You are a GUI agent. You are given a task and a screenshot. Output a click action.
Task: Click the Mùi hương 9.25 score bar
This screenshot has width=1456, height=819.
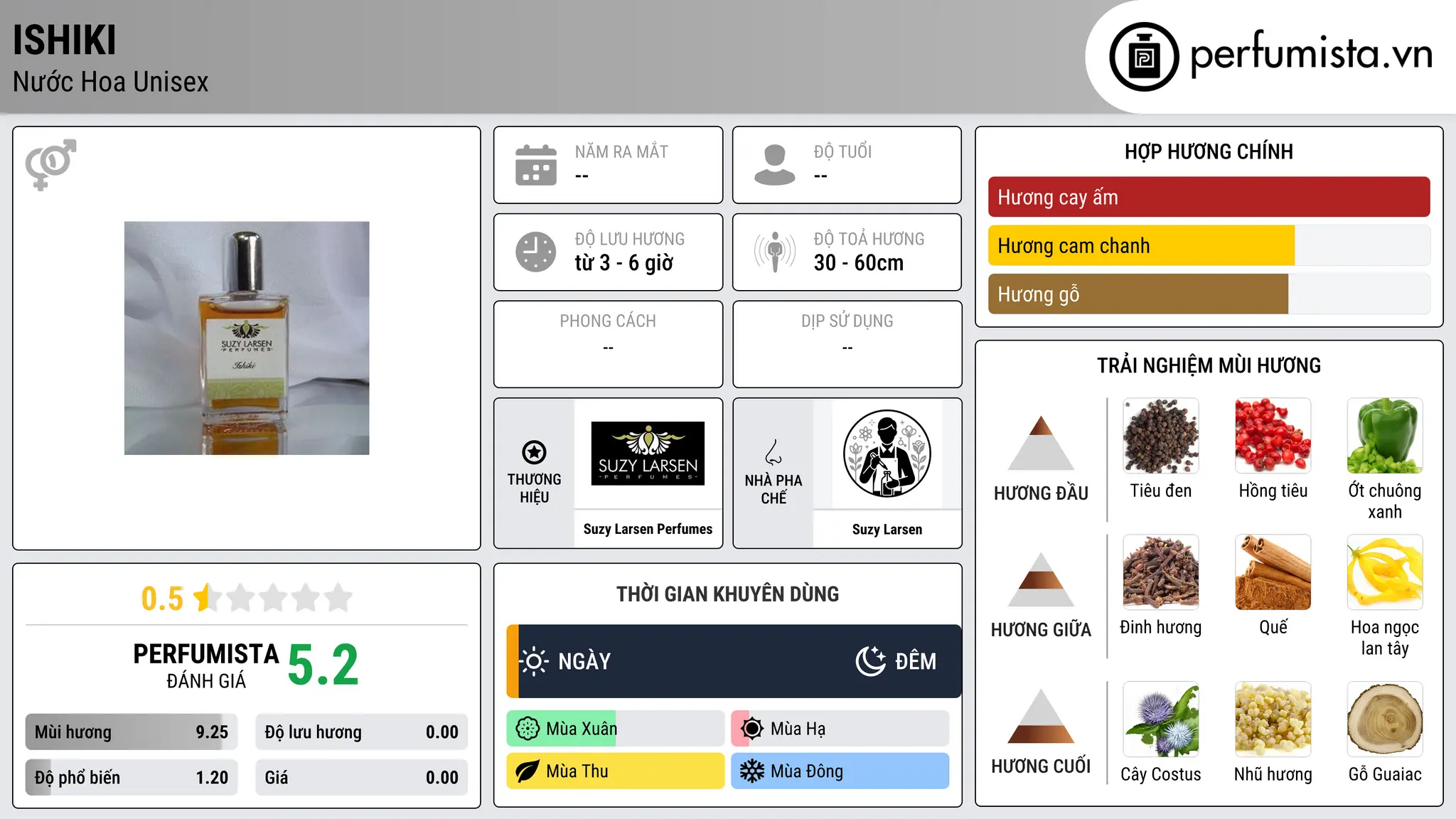[132, 732]
